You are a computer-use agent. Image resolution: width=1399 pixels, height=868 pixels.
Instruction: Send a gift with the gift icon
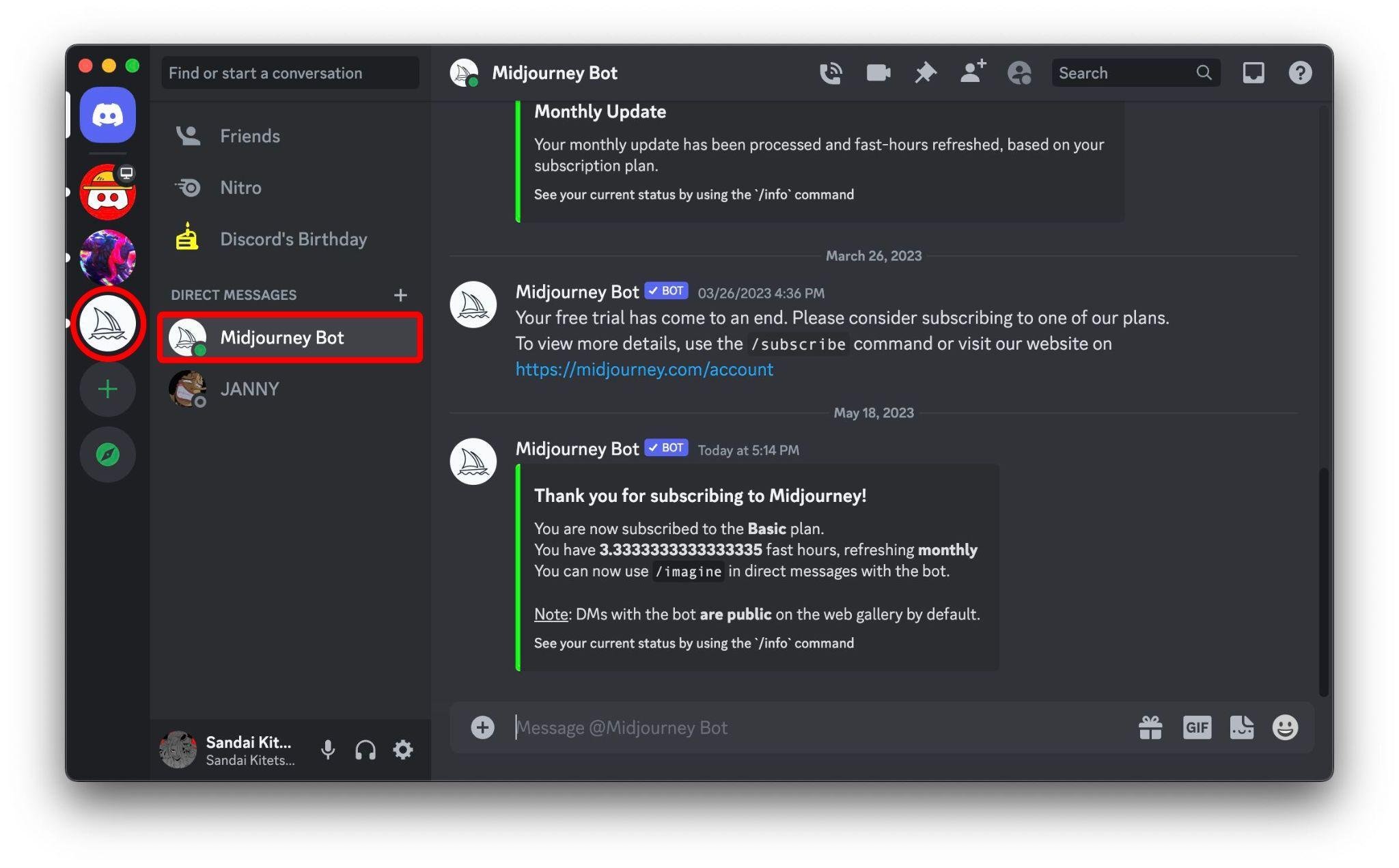tap(1150, 727)
